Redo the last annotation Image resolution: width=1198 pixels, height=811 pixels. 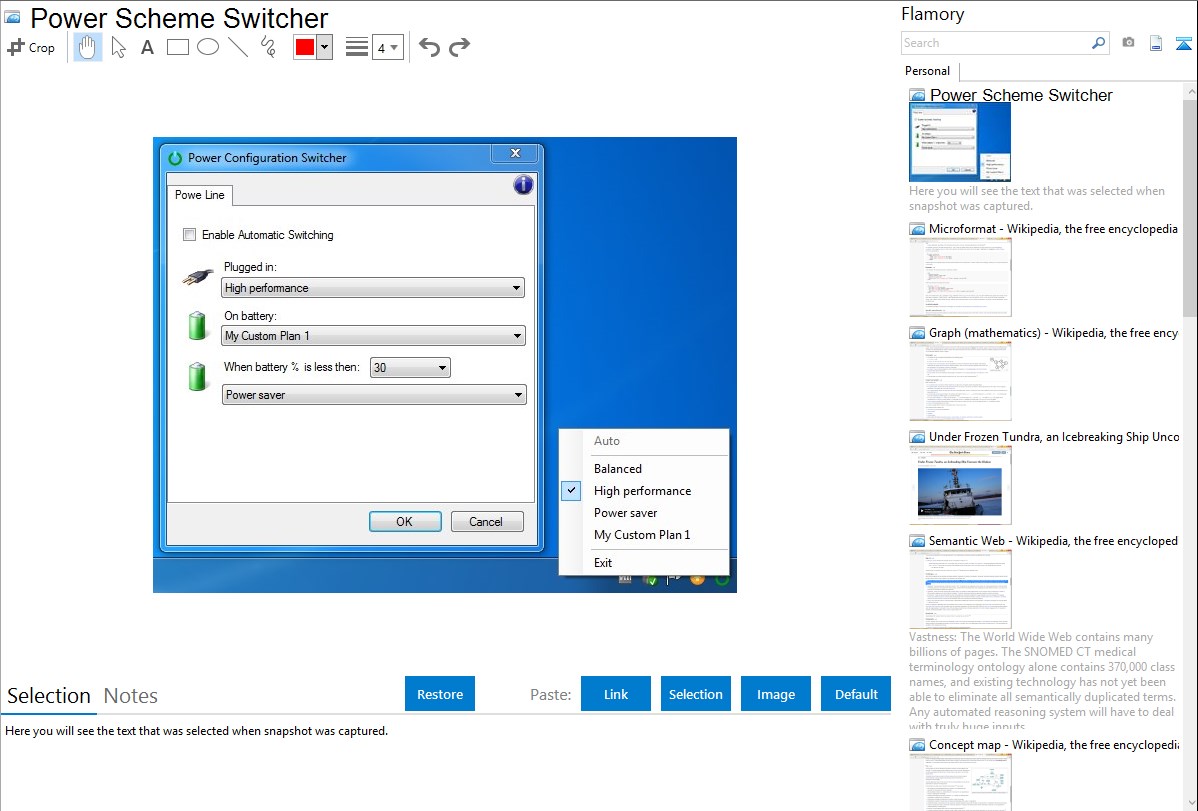click(x=459, y=47)
